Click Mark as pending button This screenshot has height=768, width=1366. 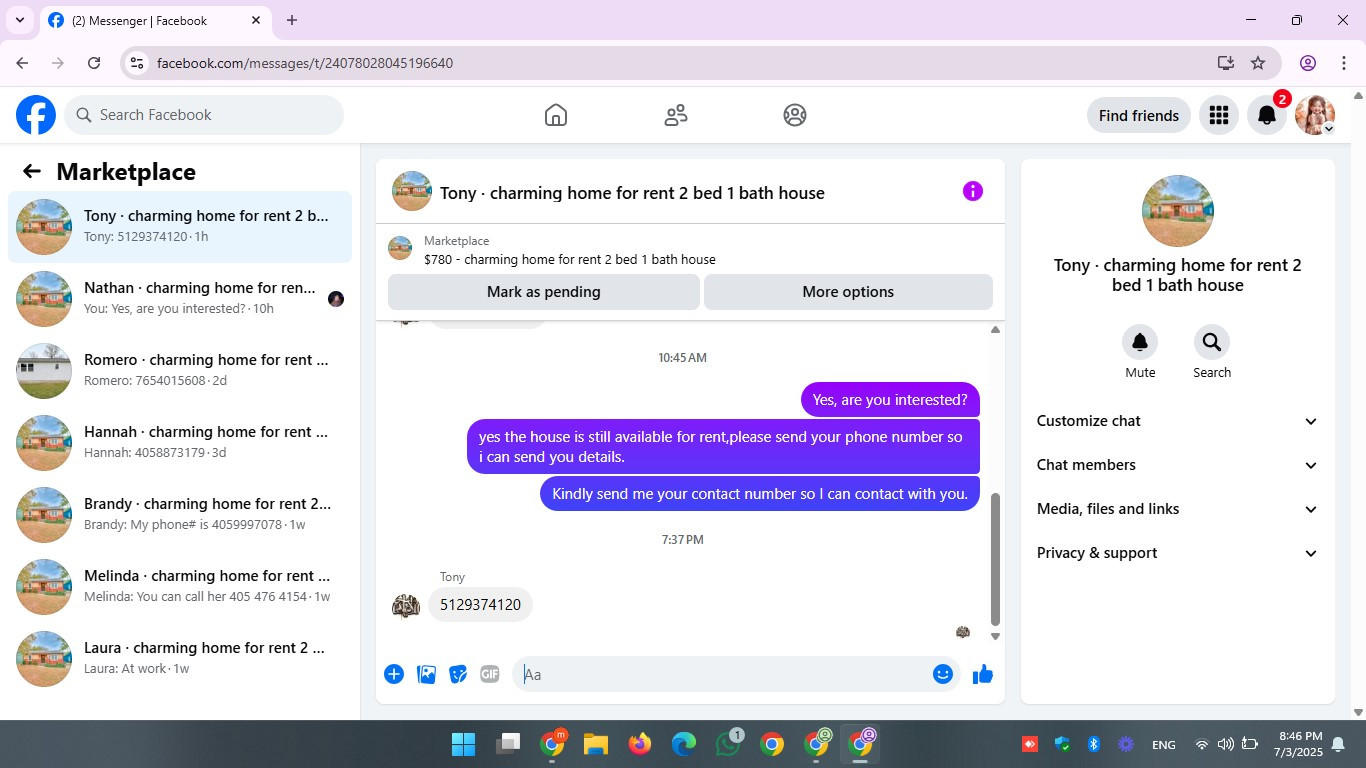(544, 292)
